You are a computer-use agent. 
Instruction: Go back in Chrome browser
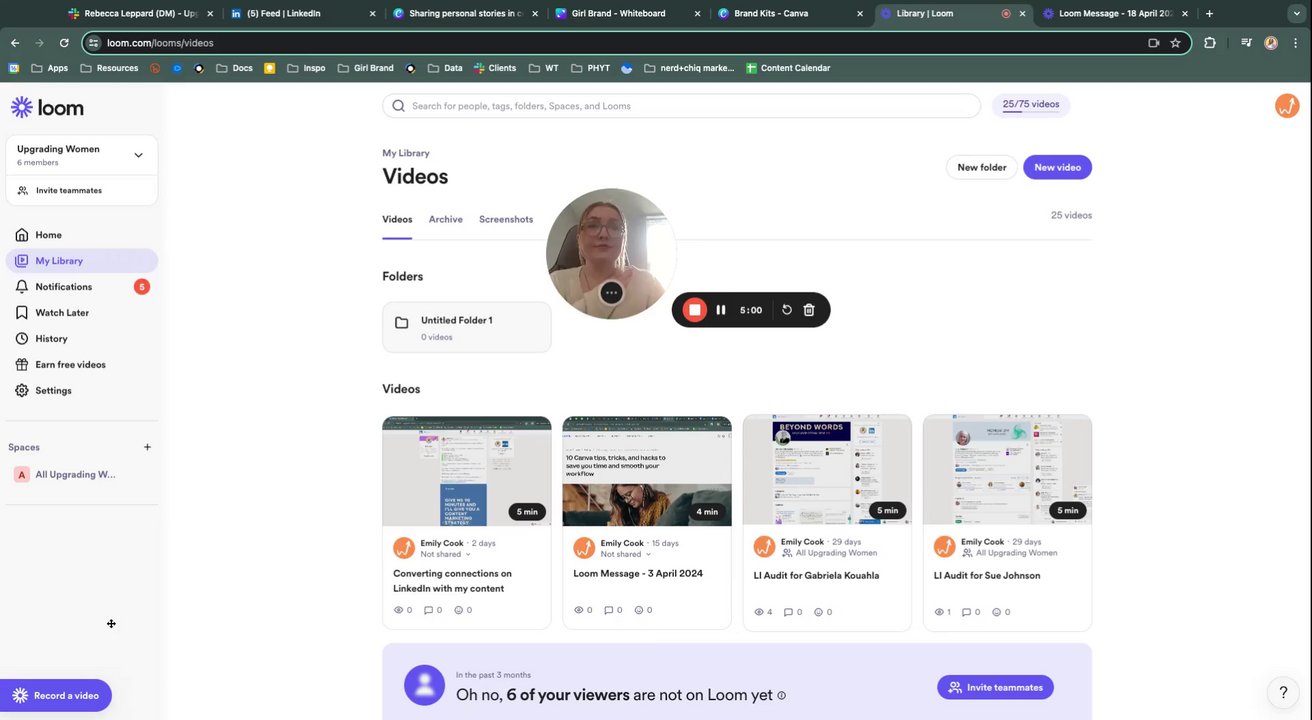(15, 43)
